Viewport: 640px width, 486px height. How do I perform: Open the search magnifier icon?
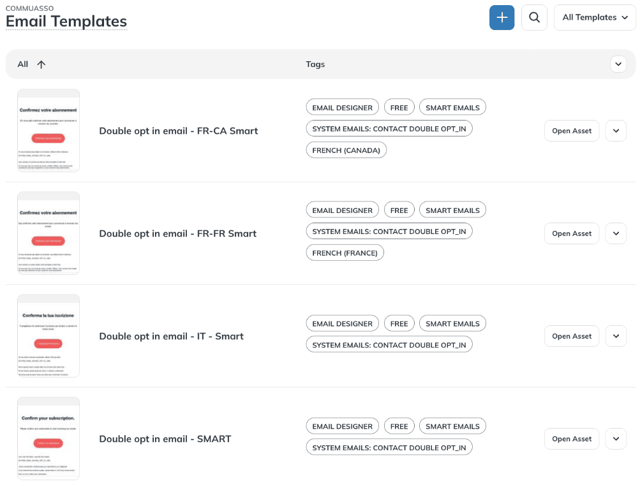[x=534, y=18]
